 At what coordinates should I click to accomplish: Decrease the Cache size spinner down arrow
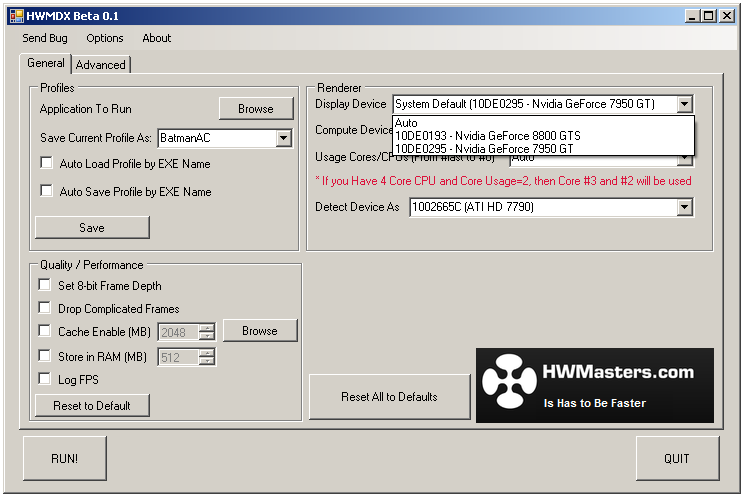coord(207,336)
